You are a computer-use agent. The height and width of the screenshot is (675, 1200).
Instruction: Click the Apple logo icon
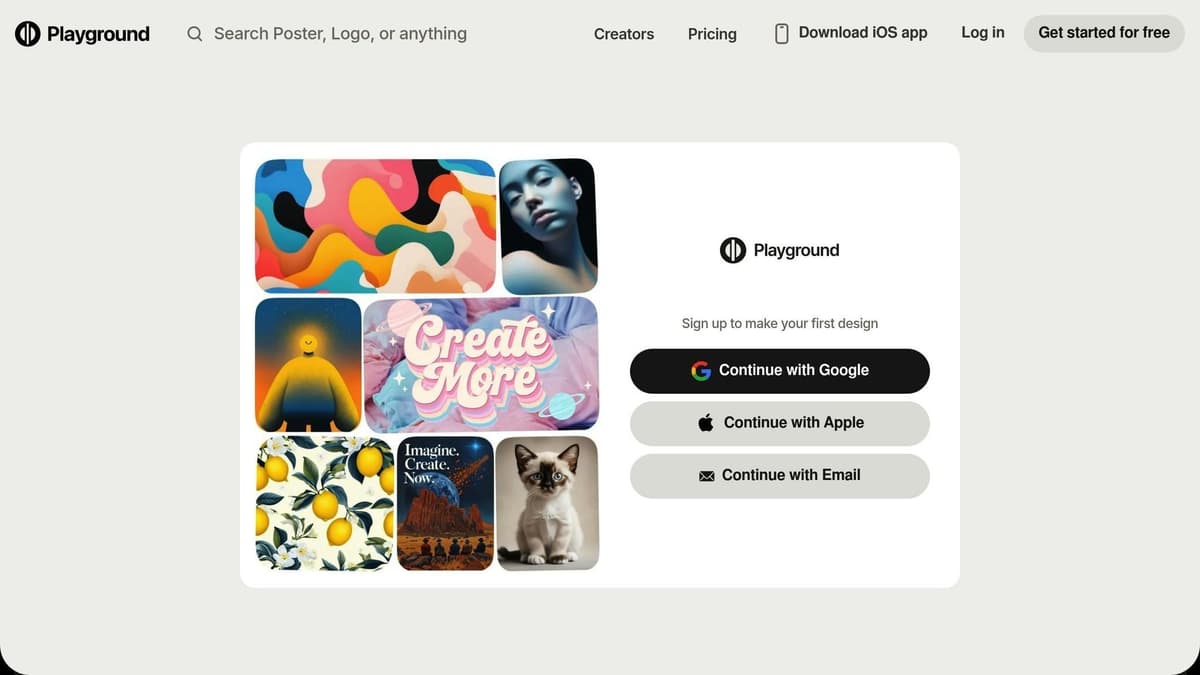(706, 423)
